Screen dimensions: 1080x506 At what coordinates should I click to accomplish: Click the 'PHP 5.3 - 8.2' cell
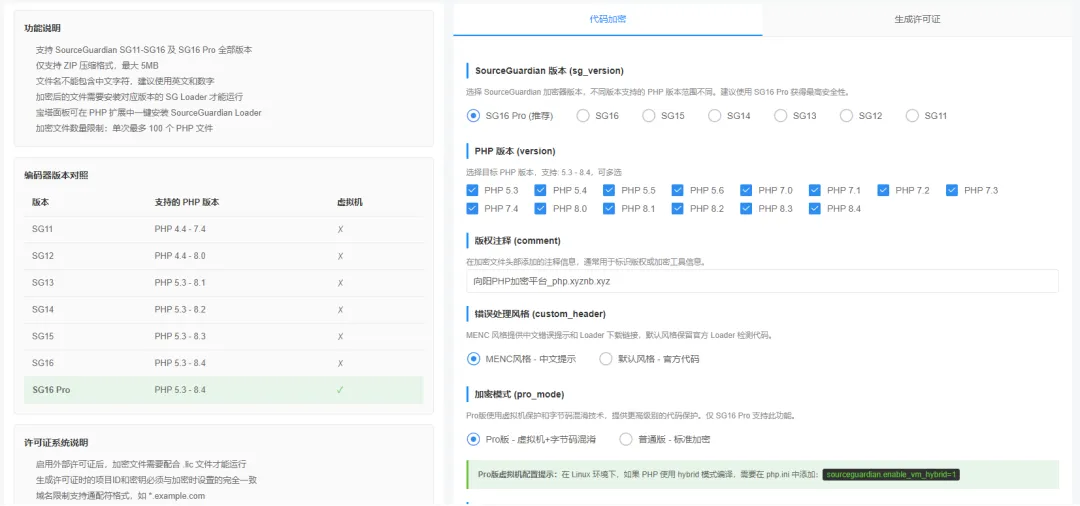[x=180, y=310]
